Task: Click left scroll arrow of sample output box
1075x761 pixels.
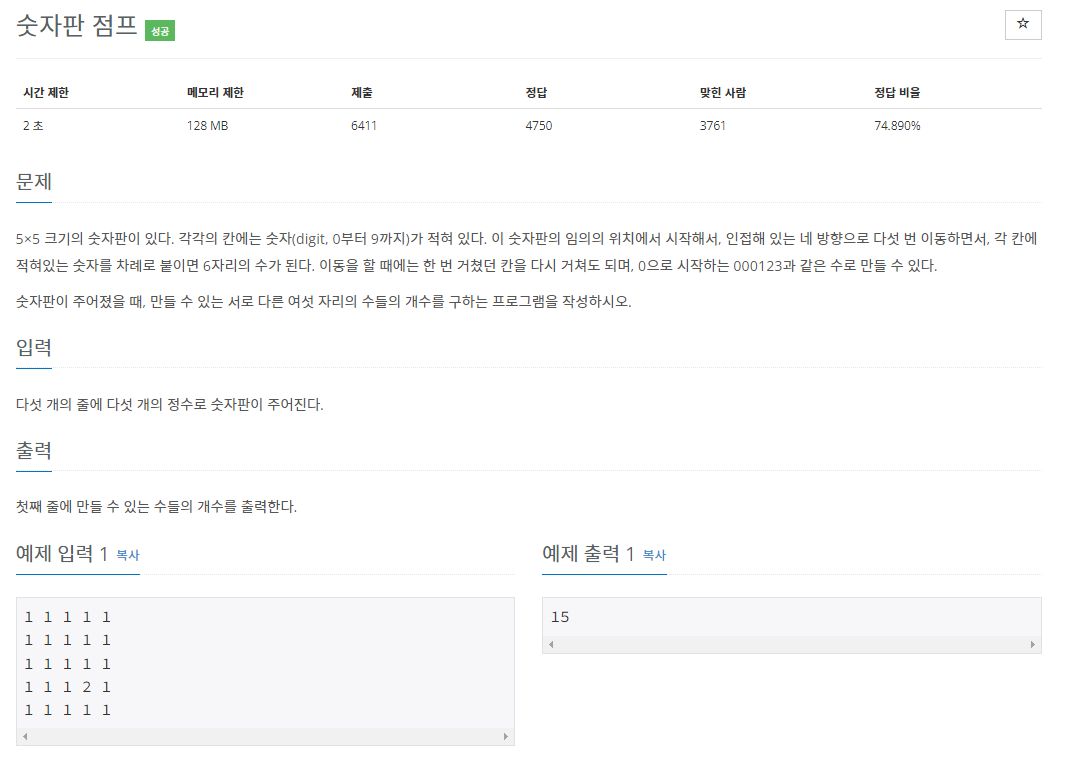Action: [551, 644]
